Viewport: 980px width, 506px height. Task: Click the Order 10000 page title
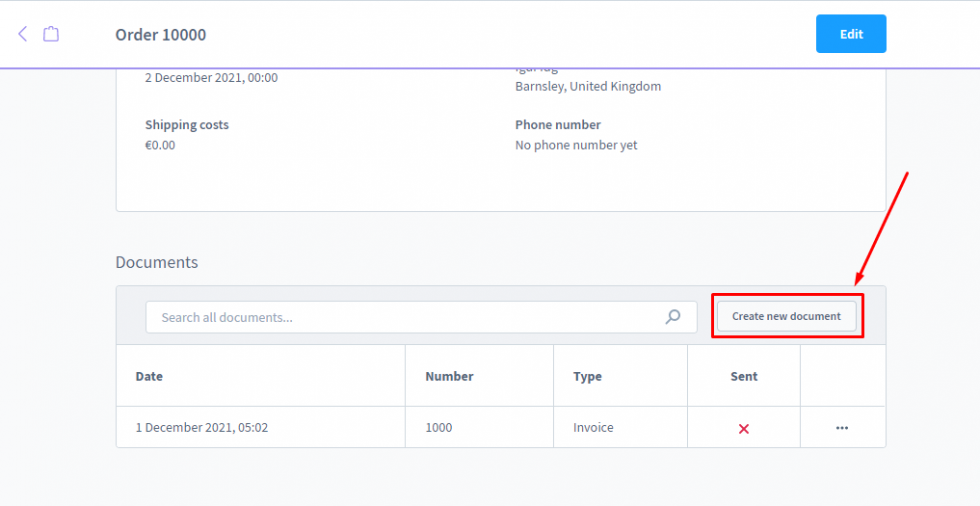pos(161,35)
